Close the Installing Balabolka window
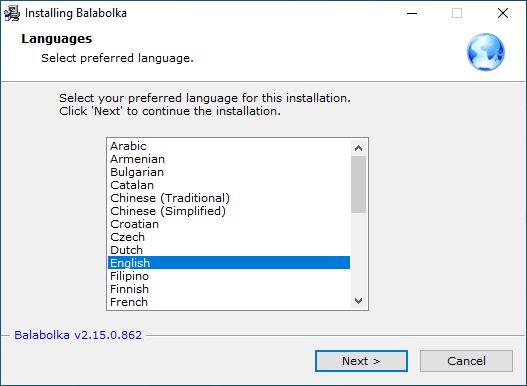 tap(503, 13)
